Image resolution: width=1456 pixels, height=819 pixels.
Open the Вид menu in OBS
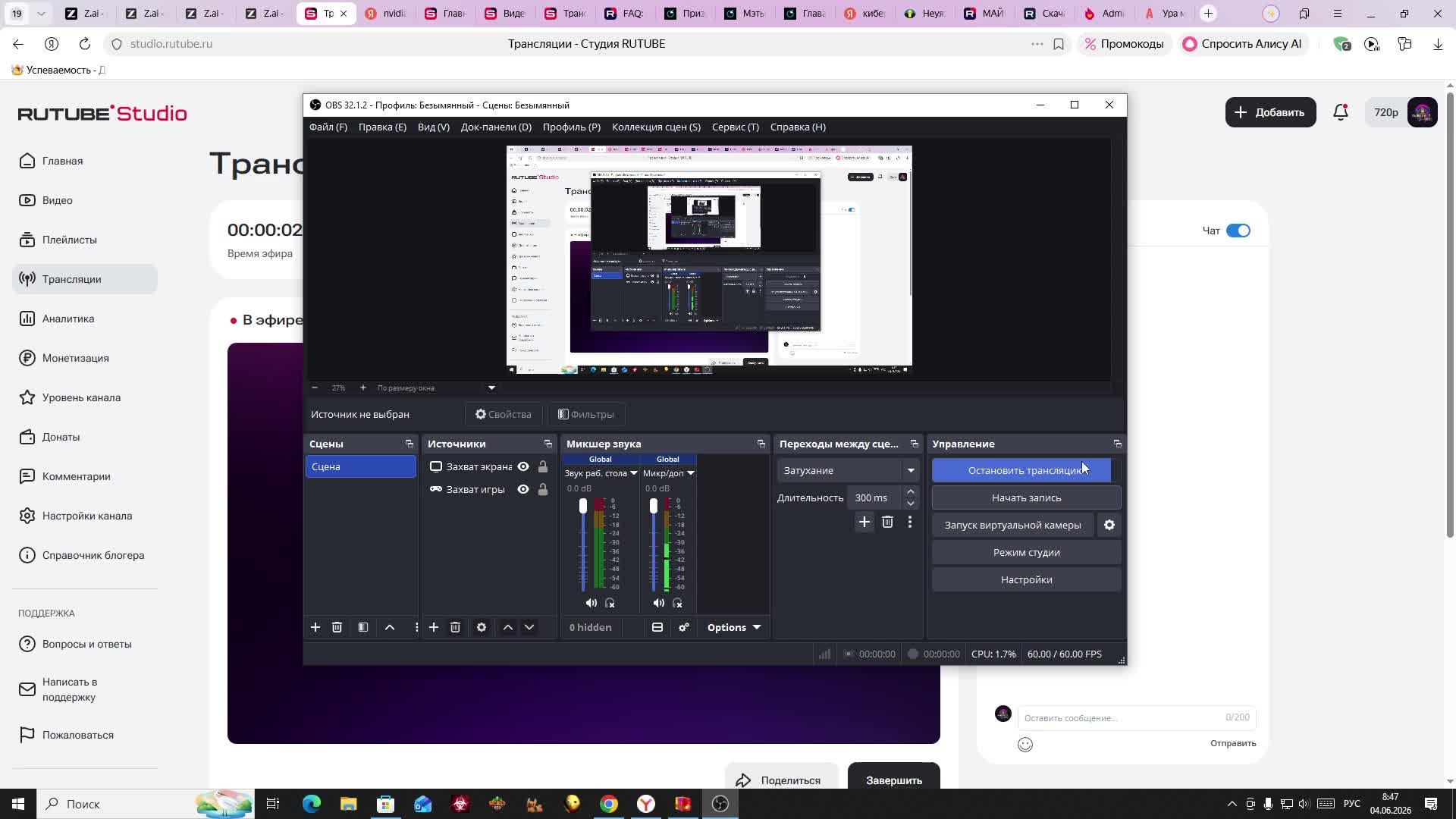[434, 127]
